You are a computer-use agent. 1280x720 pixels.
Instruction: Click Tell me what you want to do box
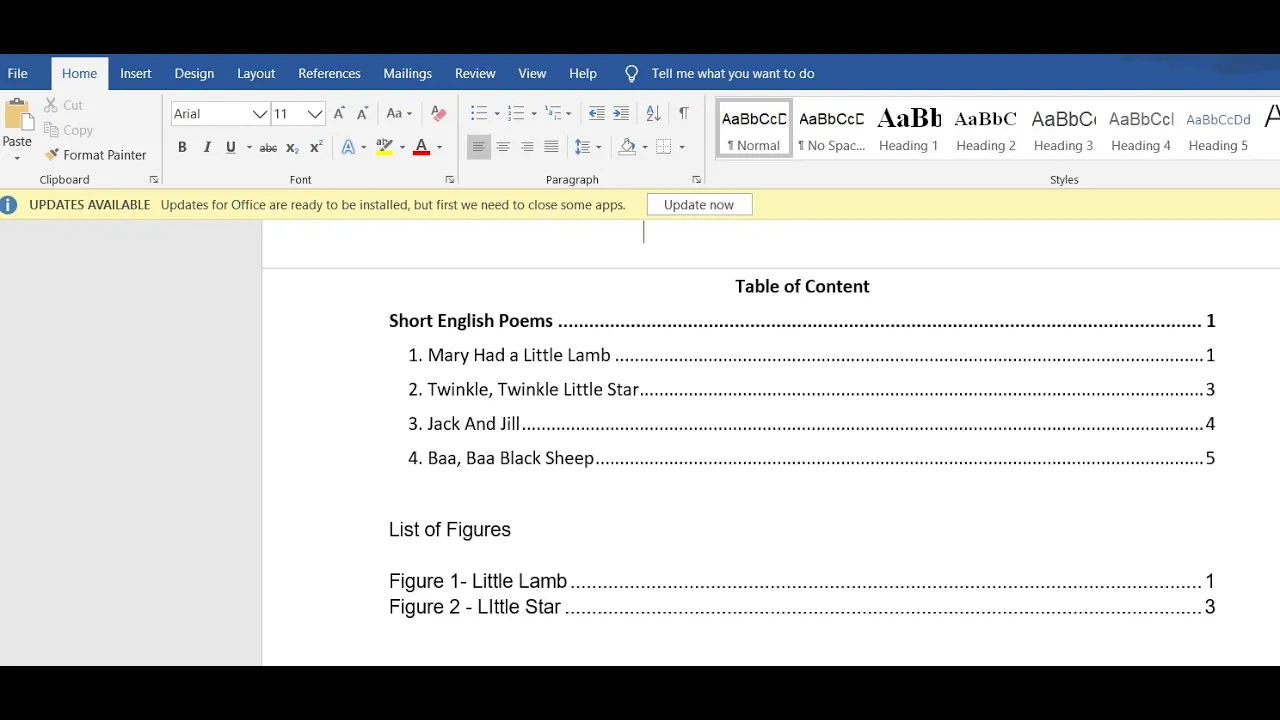tap(733, 73)
